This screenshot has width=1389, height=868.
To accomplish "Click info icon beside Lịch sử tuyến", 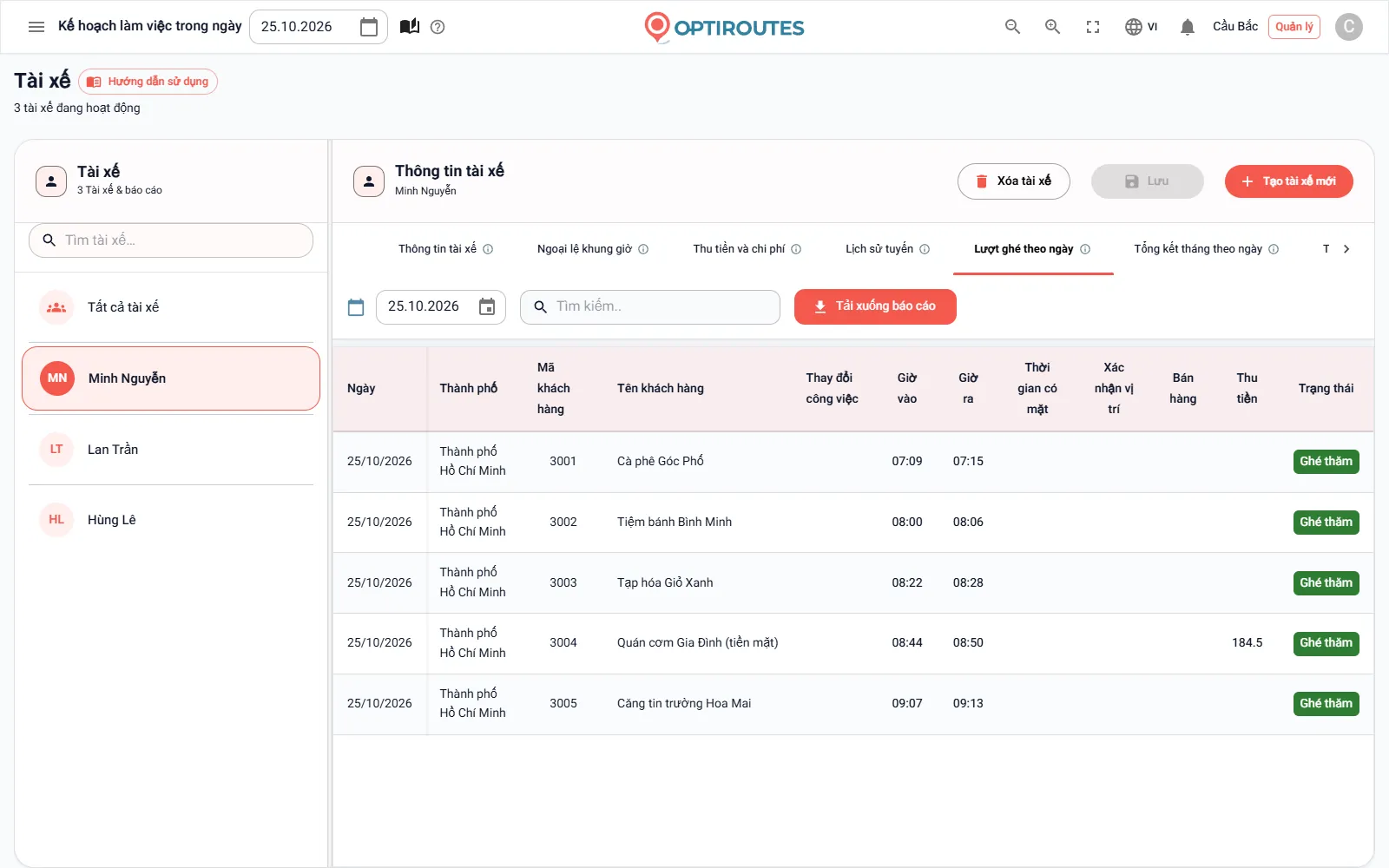I will [925, 249].
